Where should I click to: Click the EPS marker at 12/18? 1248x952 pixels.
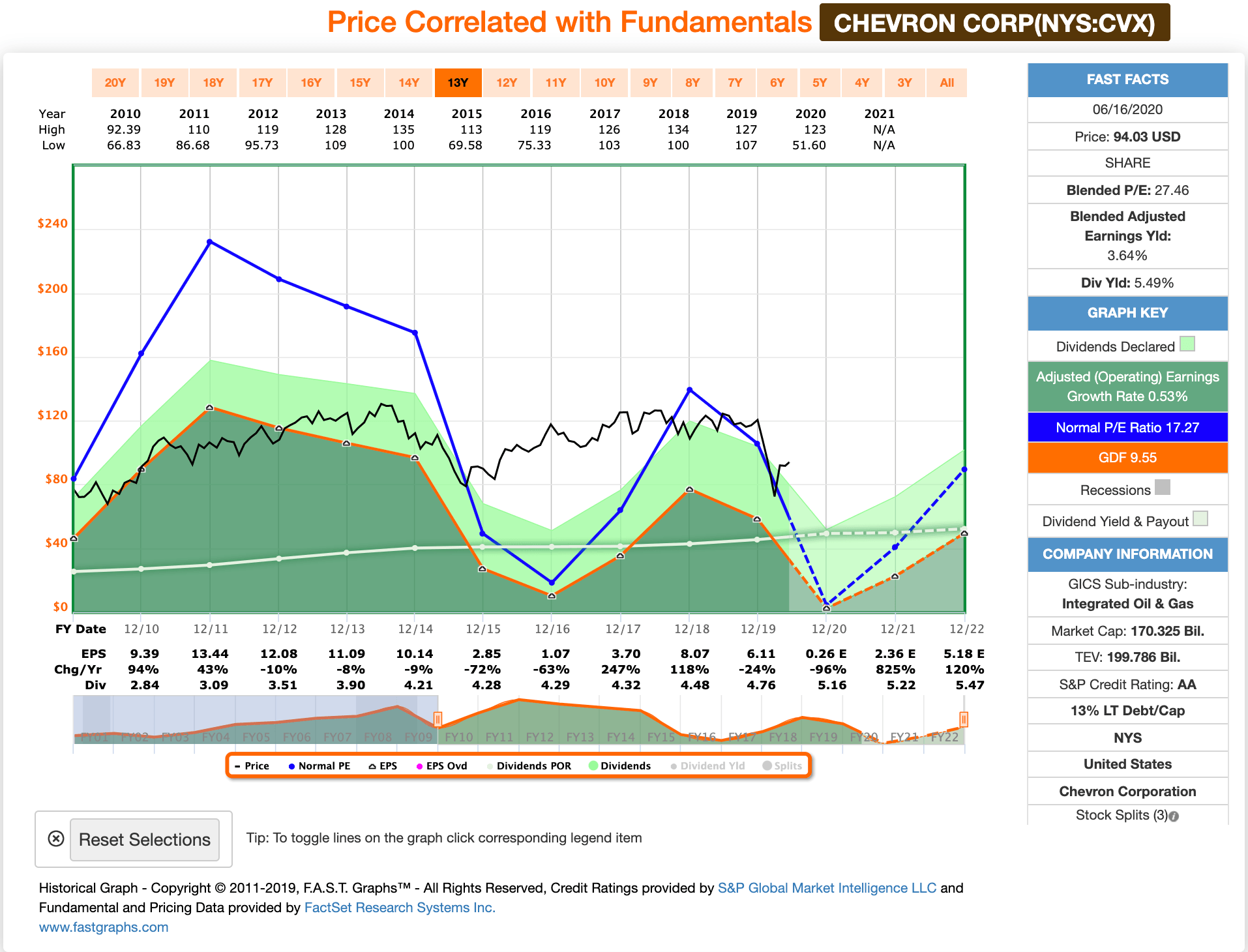pyautogui.click(x=690, y=489)
